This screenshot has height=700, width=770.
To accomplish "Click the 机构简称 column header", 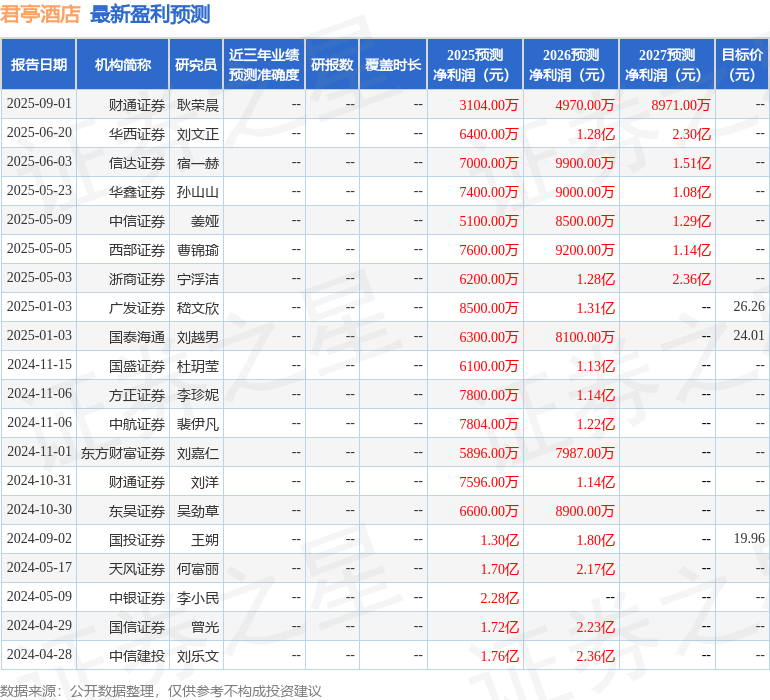I will pyautogui.click(x=122, y=65).
